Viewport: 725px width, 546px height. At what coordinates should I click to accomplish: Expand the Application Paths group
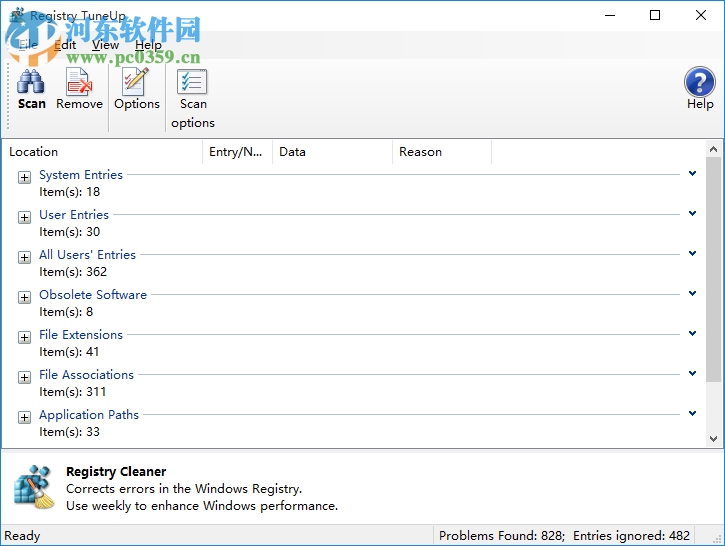(25, 417)
